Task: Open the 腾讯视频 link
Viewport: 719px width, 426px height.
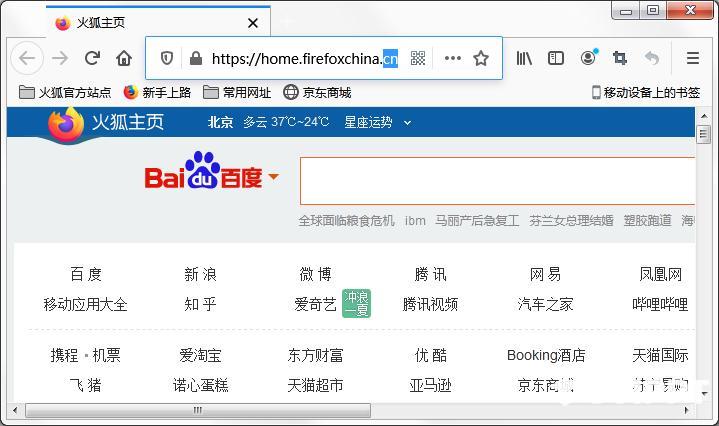Action: [430, 304]
